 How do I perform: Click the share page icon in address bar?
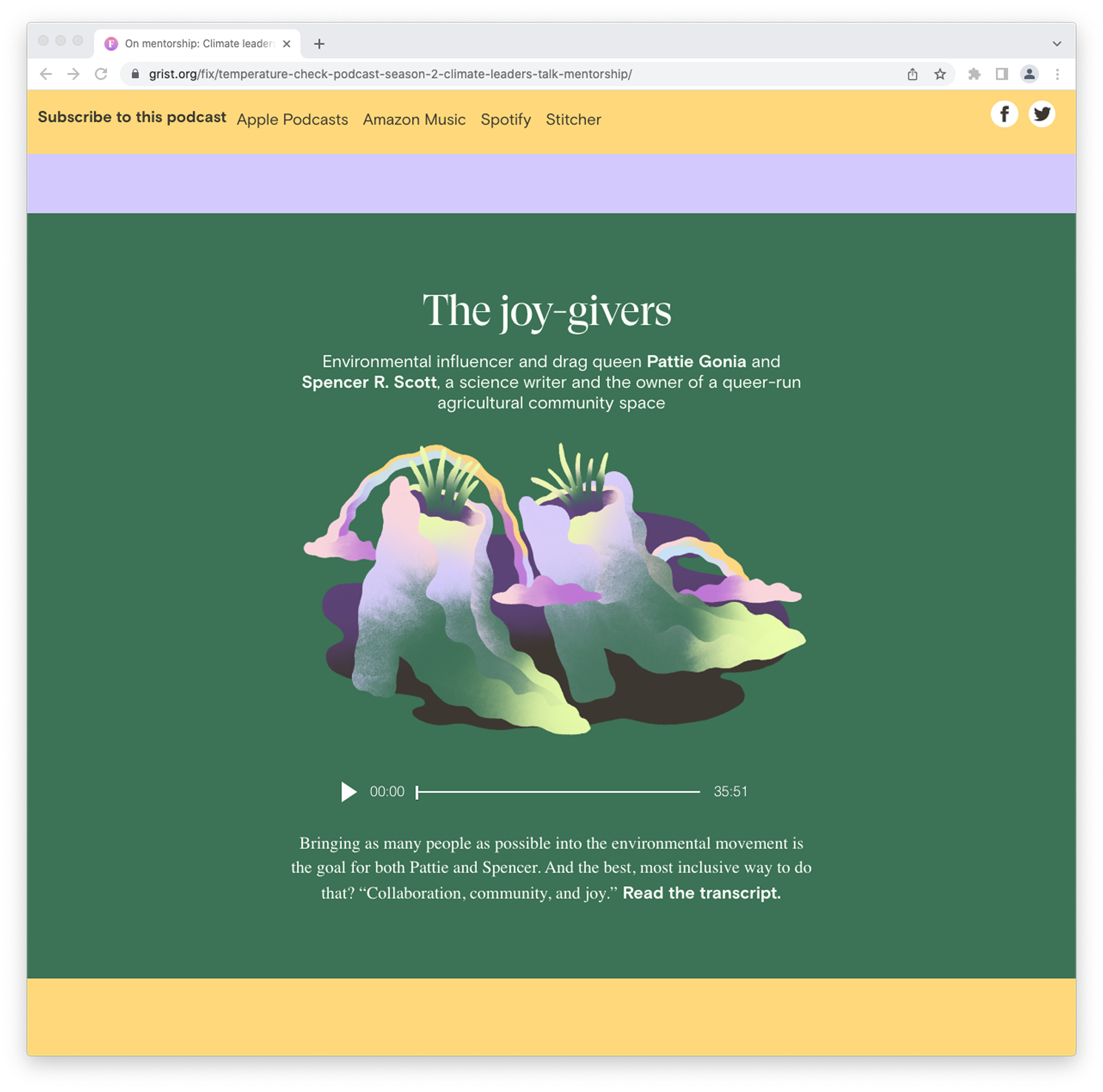pos(912,74)
